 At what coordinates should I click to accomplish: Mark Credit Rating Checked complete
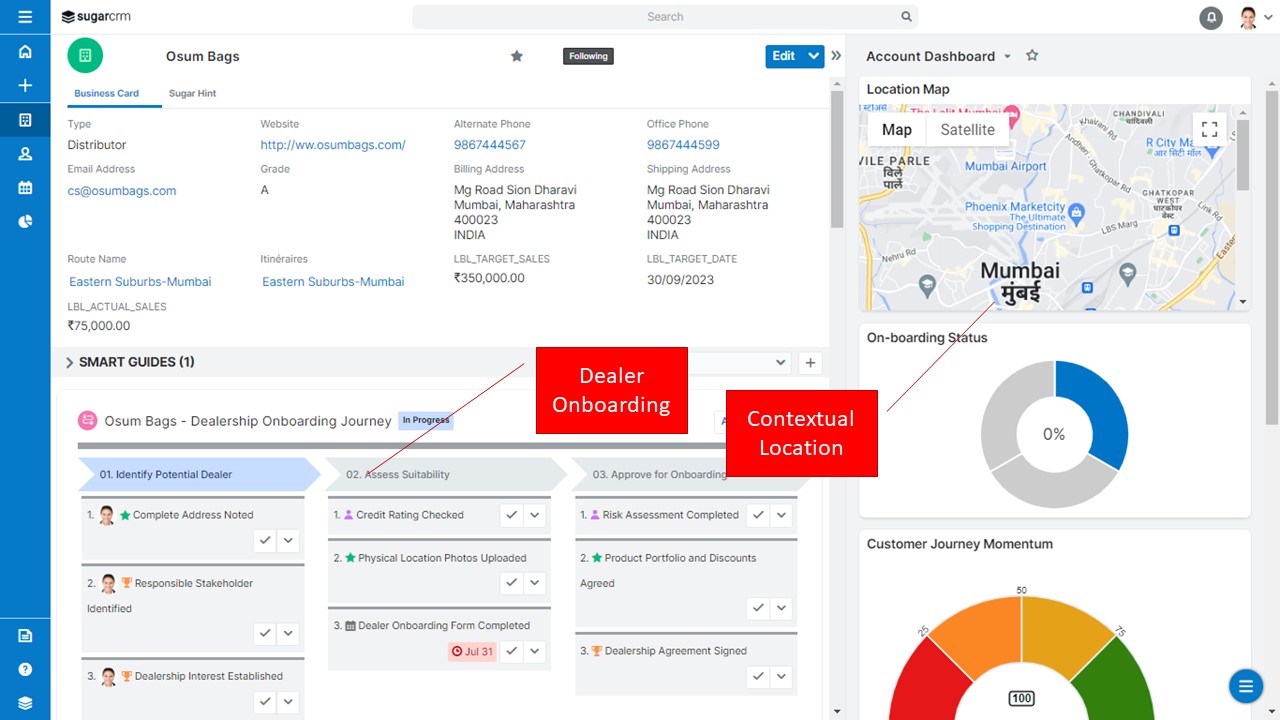511,515
